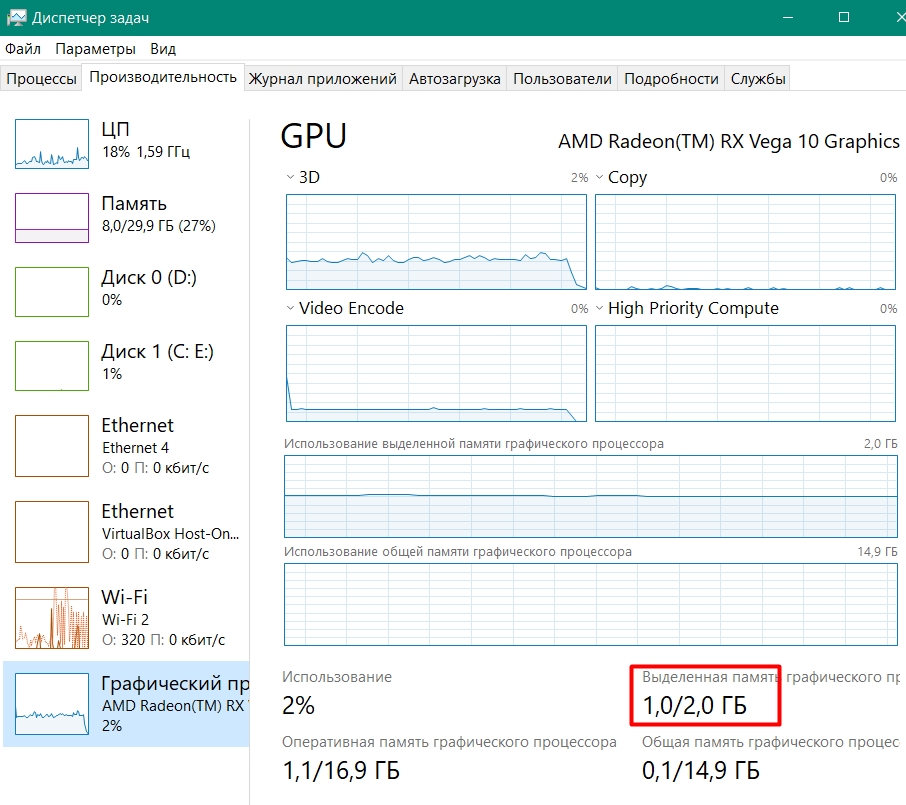Screen dimensions: 906x805
Task: Switch to the Автозагрузка tab
Action: pos(455,79)
